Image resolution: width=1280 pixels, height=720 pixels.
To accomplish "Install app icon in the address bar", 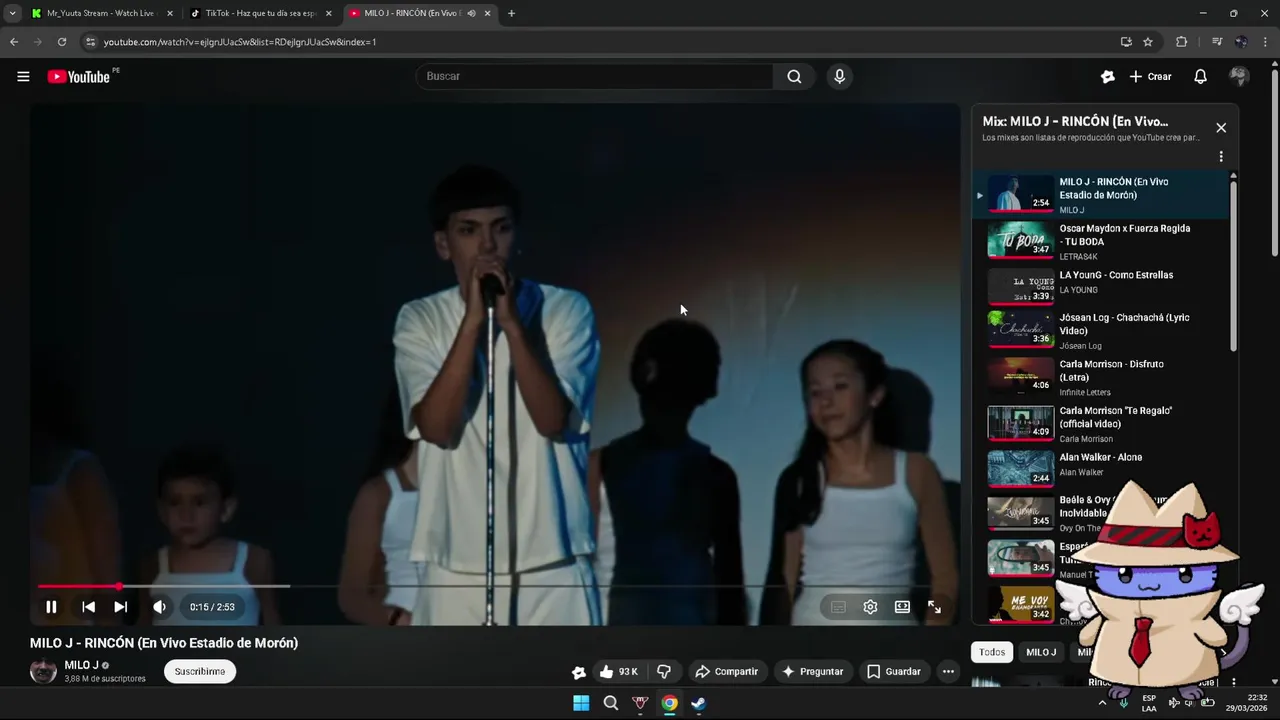I will (x=1126, y=42).
